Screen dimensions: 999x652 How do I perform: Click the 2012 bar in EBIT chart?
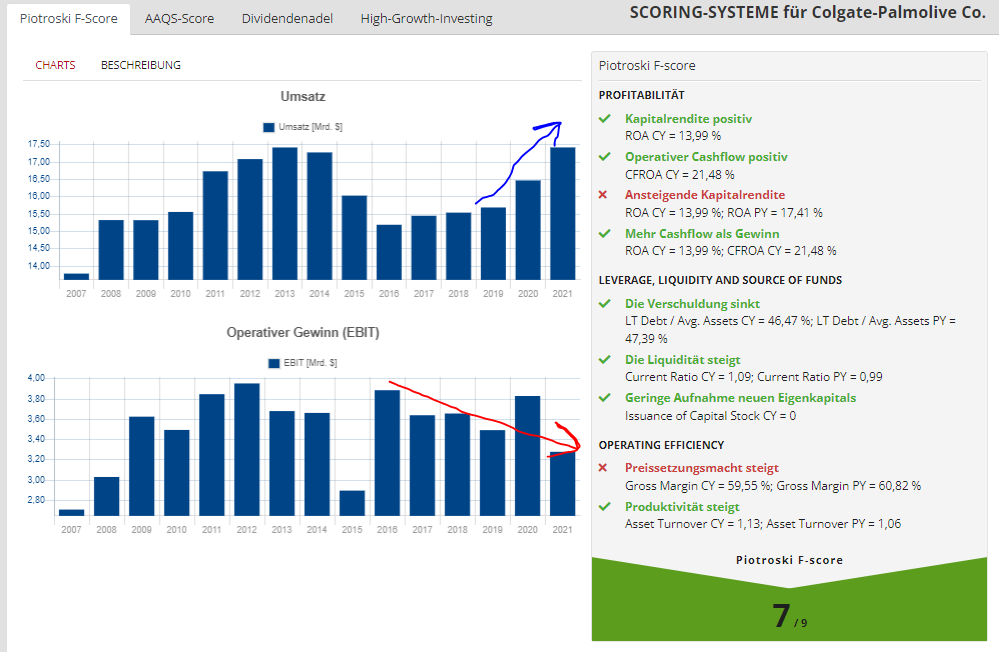247,449
